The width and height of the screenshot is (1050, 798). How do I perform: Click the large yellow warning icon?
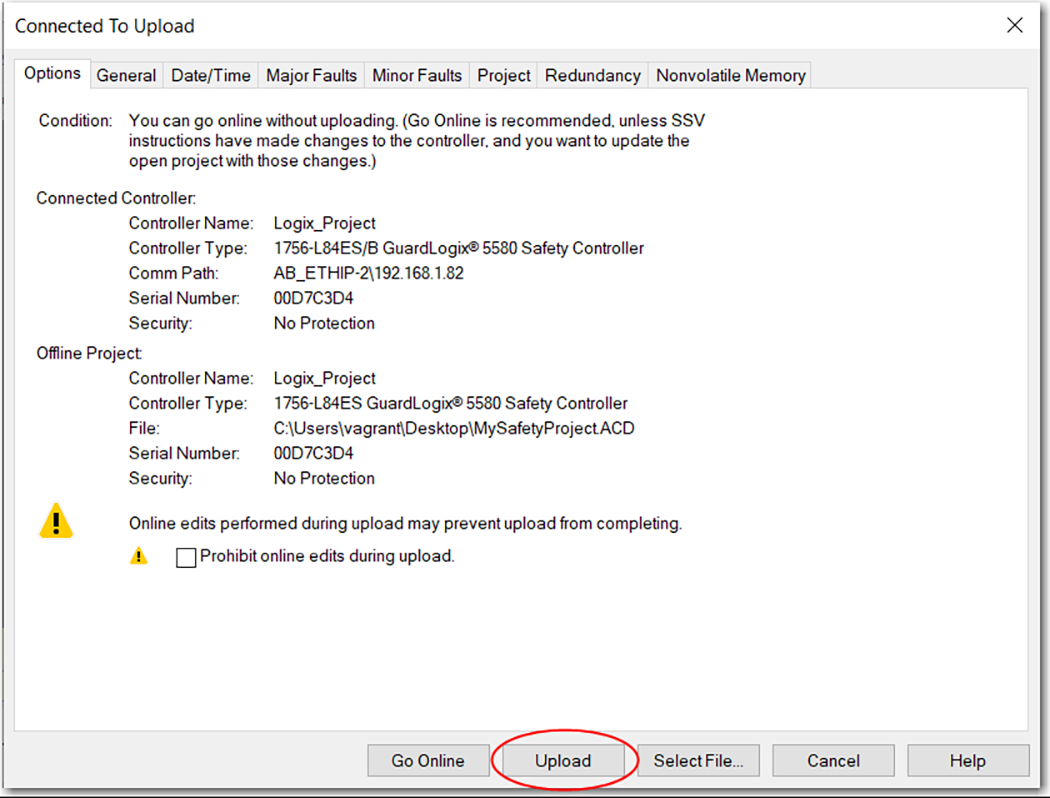[x=56, y=521]
